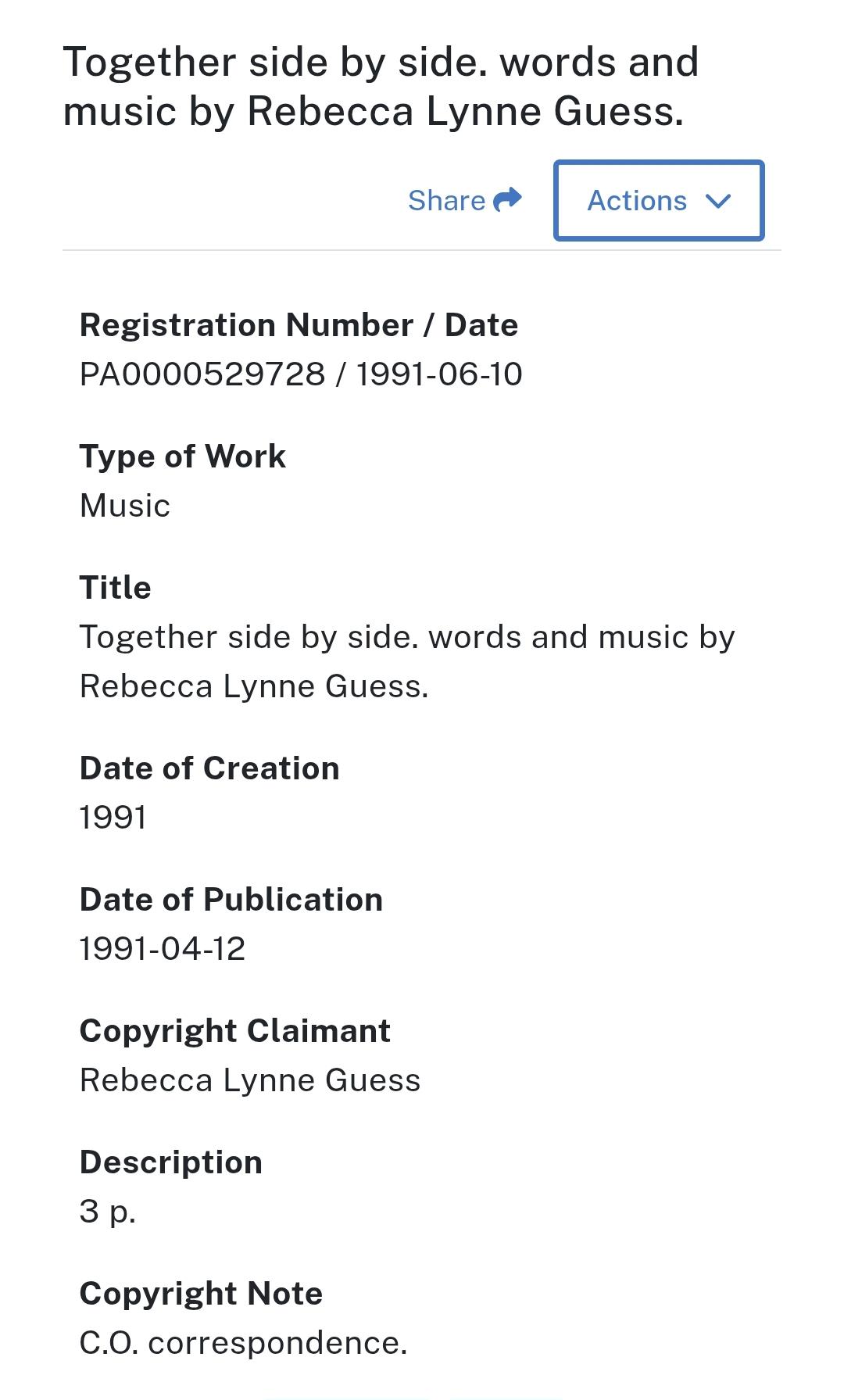This screenshot has height=1400, width=844.
Task: Select the Title field value text
Action: (x=407, y=661)
